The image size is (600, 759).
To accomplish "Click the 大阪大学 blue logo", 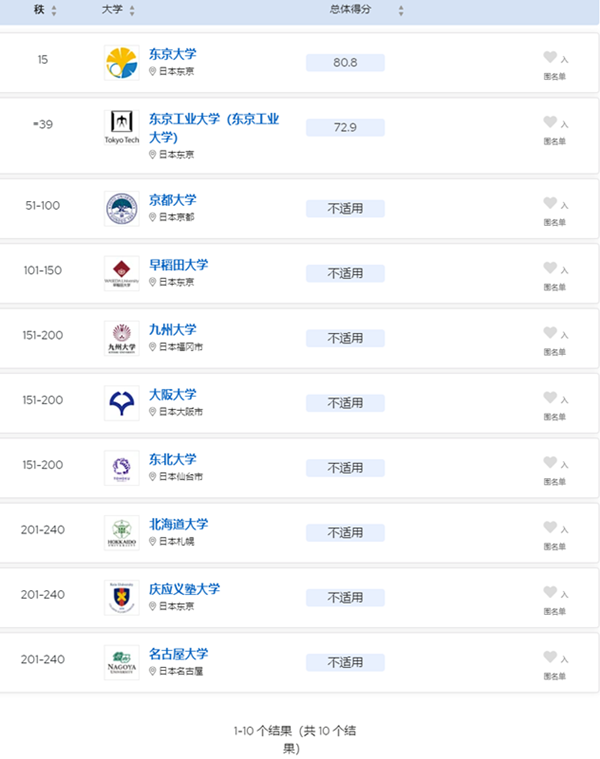I will (121, 403).
